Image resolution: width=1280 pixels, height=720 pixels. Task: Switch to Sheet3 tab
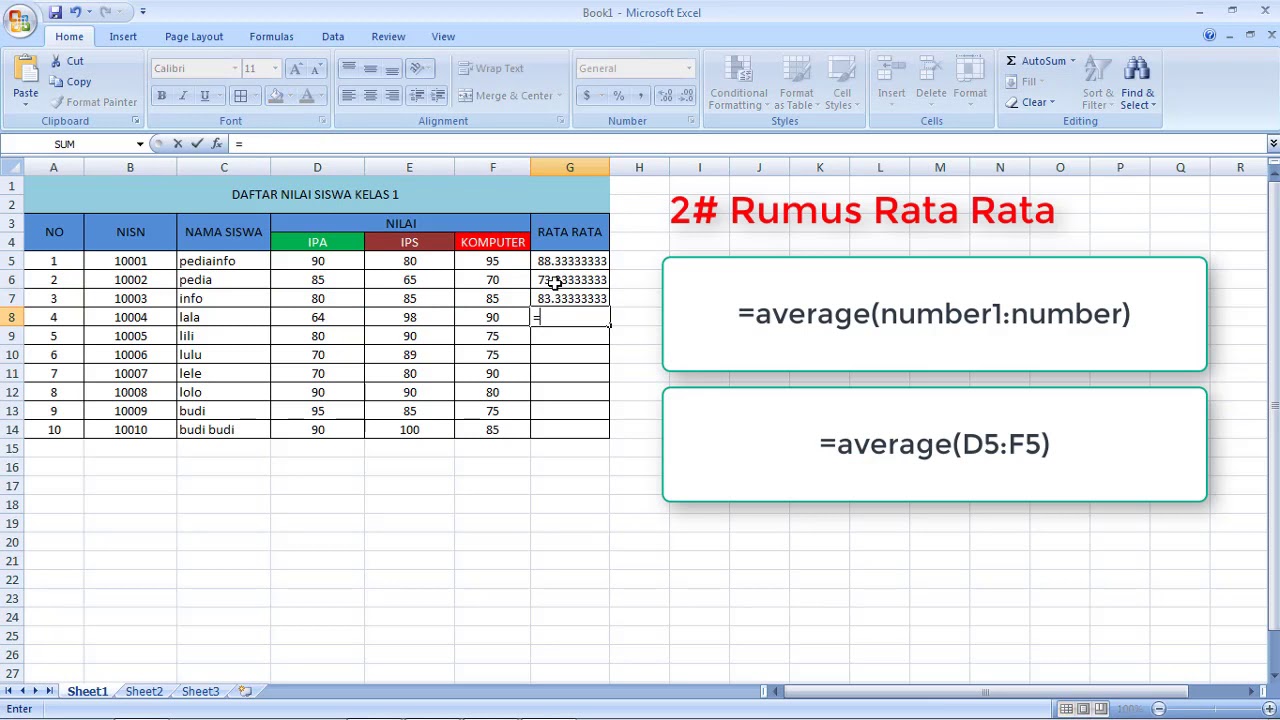click(200, 692)
